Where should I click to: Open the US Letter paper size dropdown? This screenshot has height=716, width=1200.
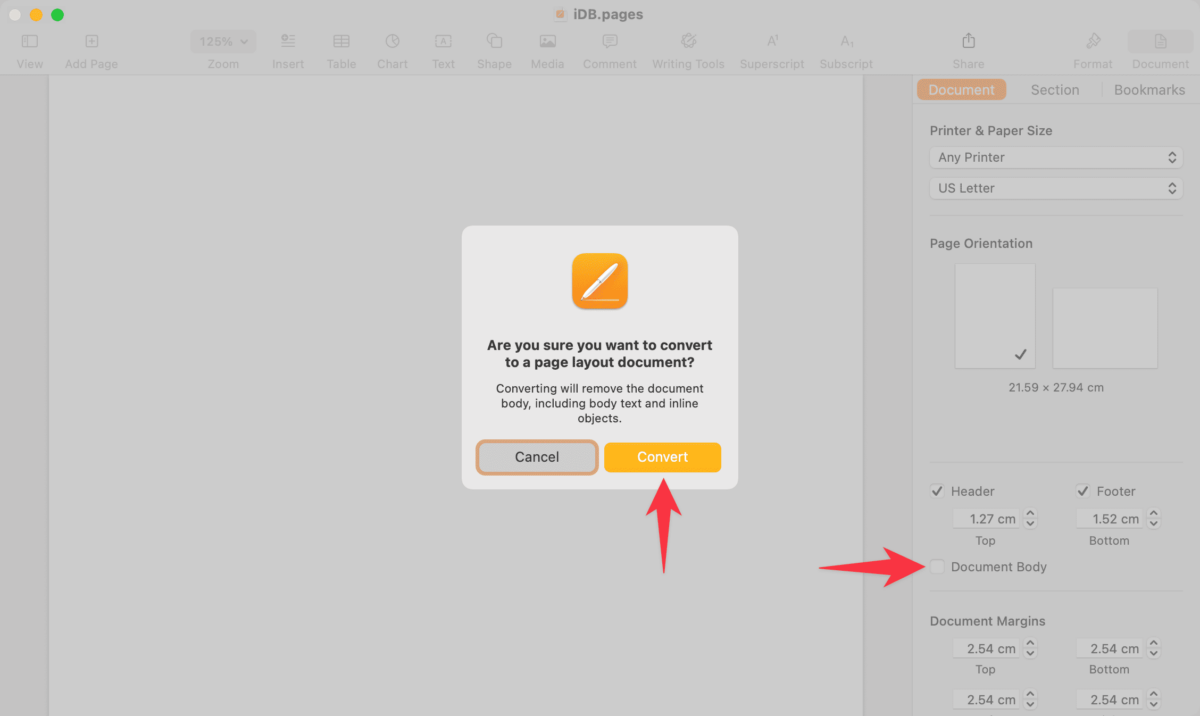point(1056,188)
